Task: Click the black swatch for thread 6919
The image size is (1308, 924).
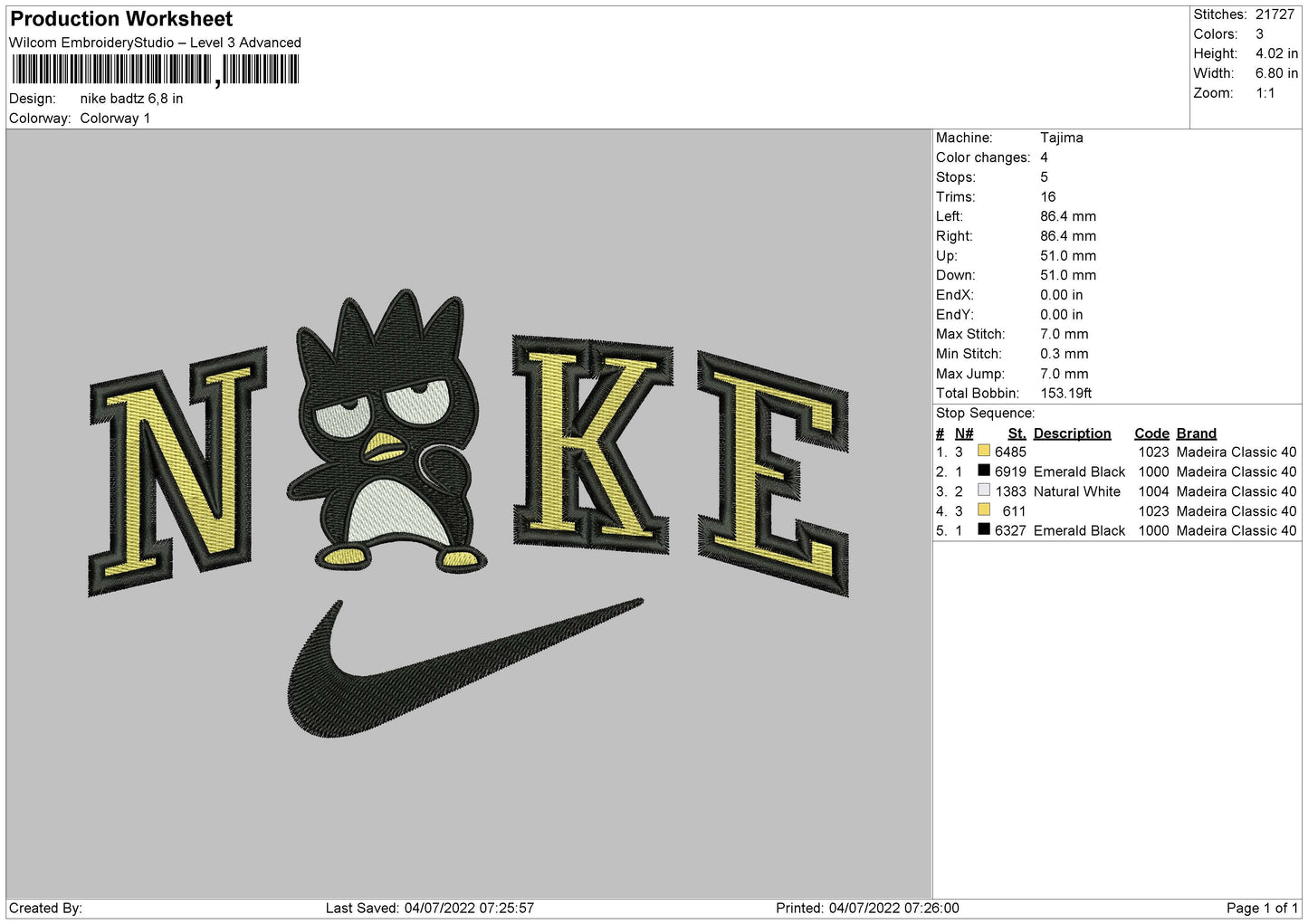Action: click(x=984, y=471)
